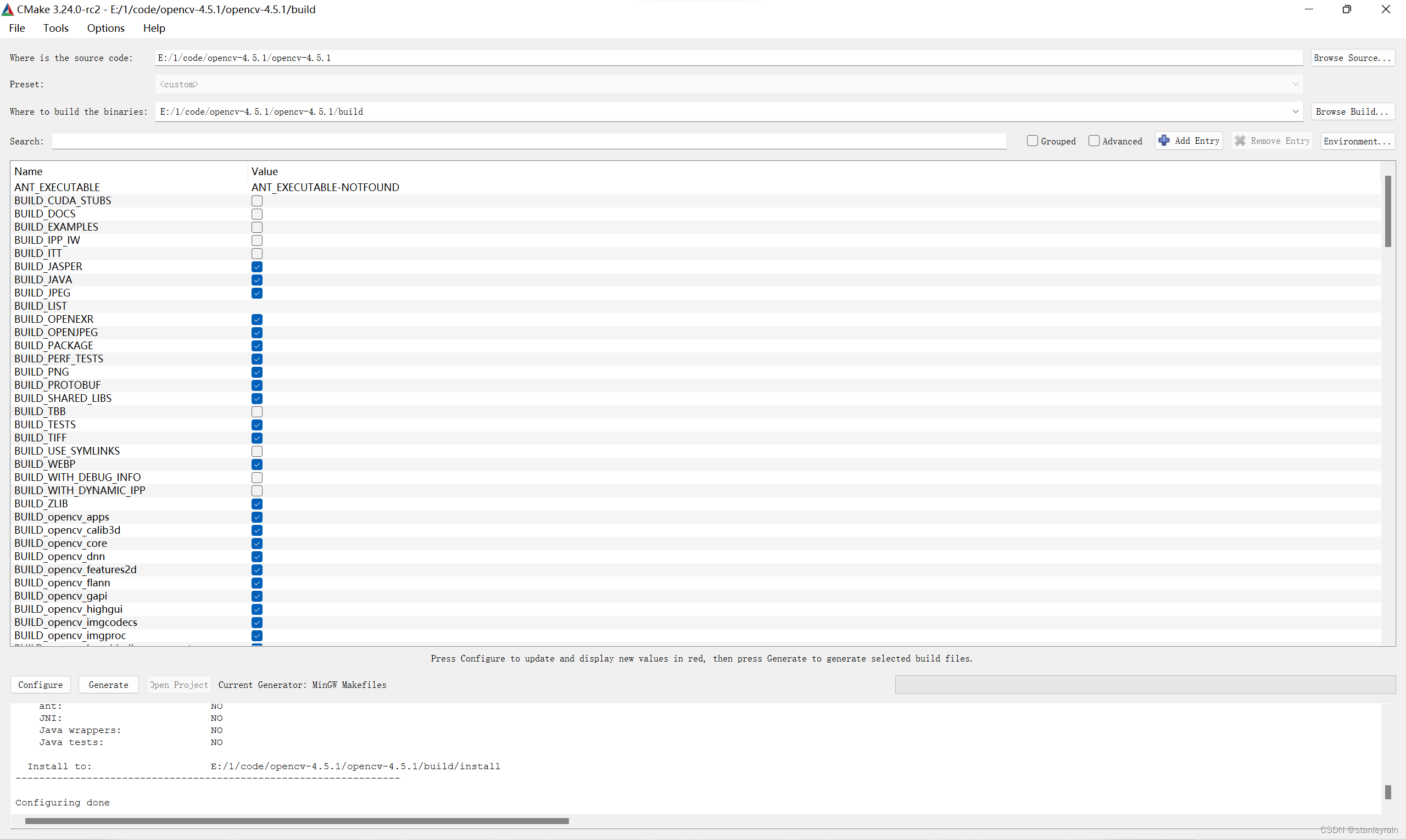This screenshot has height=840, width=1406.
Task: Enable BUILD_TBB in the variable list
Action: point(257,412)
